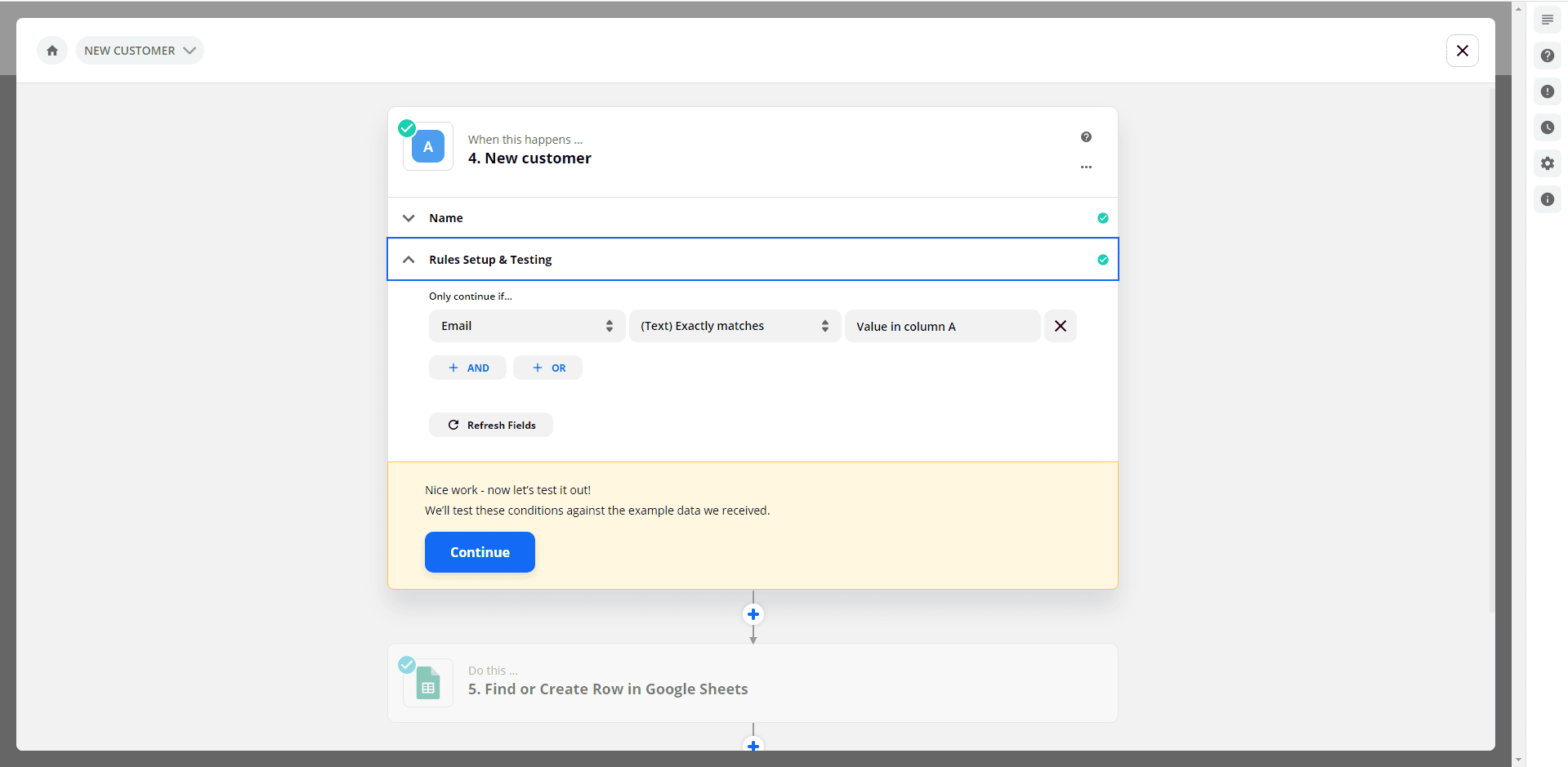
Task: Collapse the Rules Setup & Testing section
Action: click(753, 260)
